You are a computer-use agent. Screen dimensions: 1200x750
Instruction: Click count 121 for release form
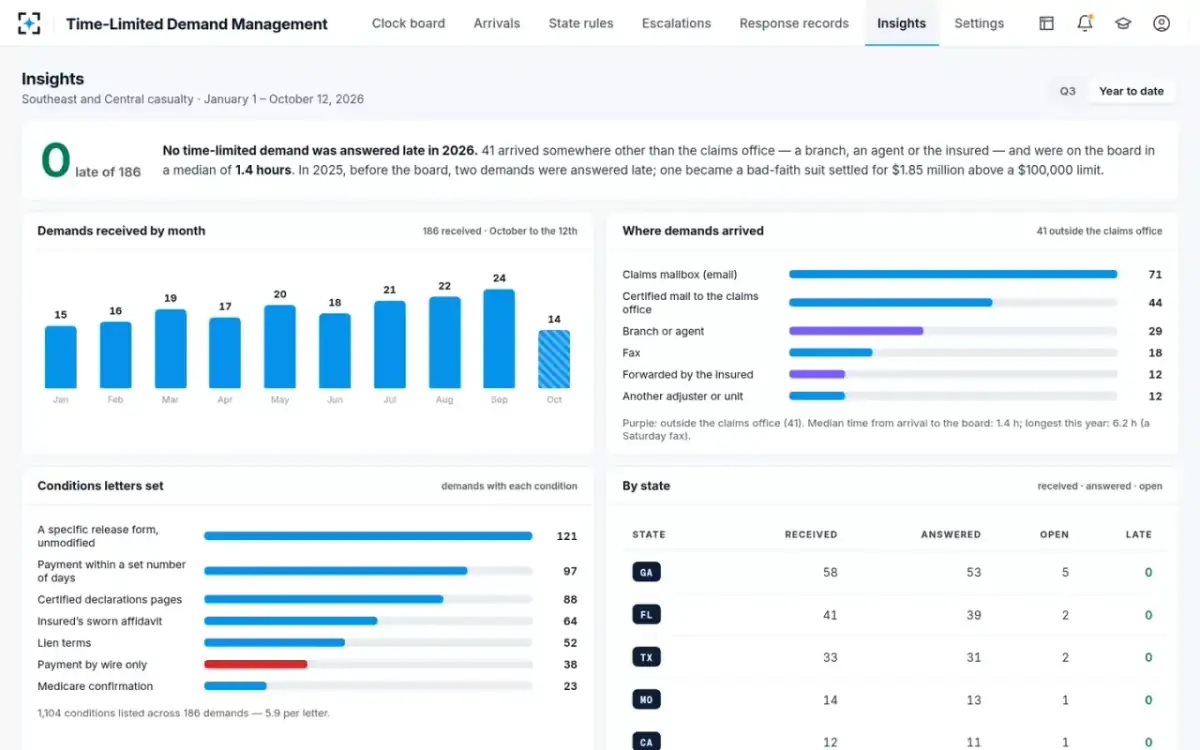(567, 536)
